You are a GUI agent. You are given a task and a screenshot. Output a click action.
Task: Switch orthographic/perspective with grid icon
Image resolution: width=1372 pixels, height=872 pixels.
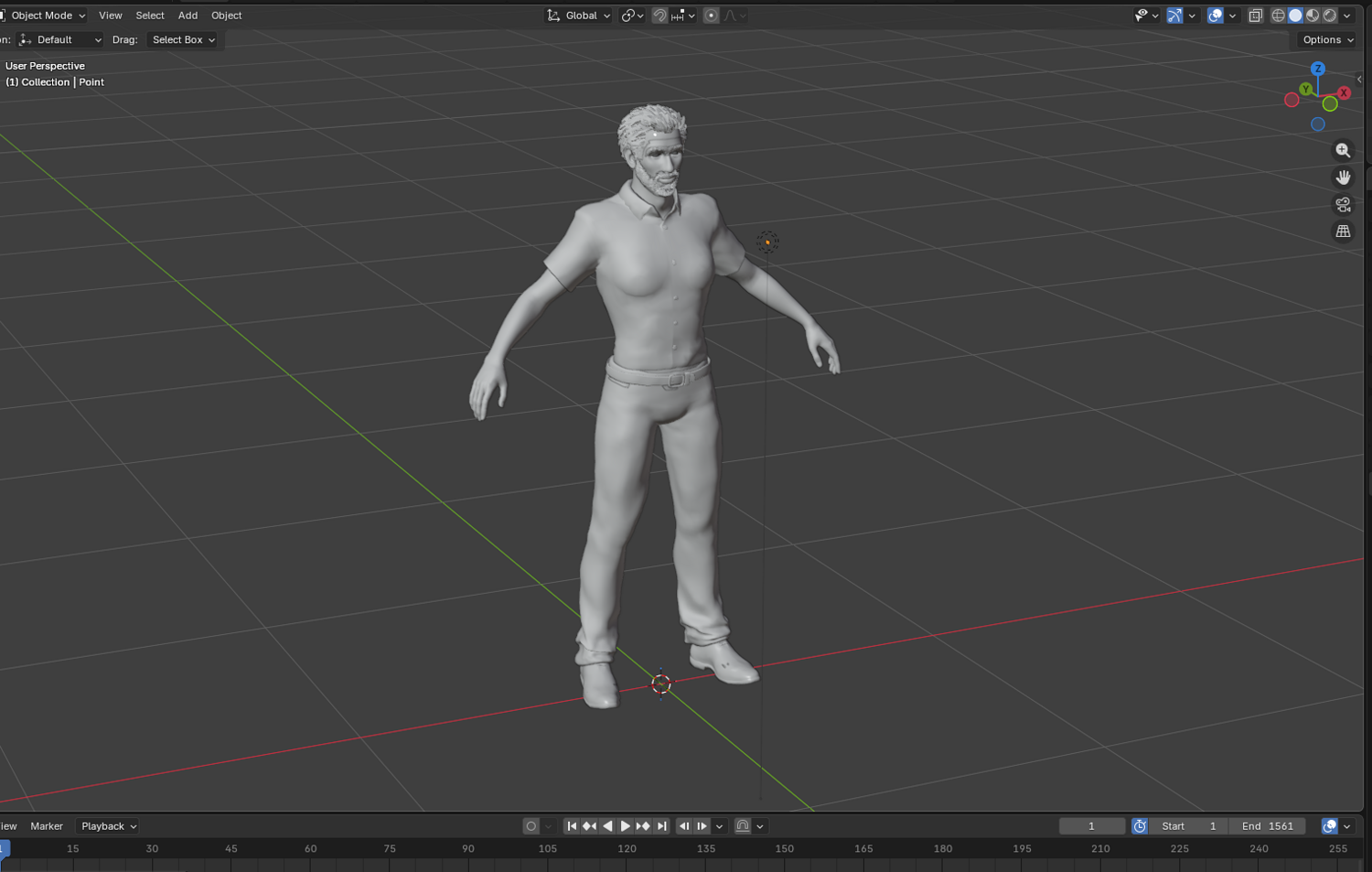click(1343, 231)
